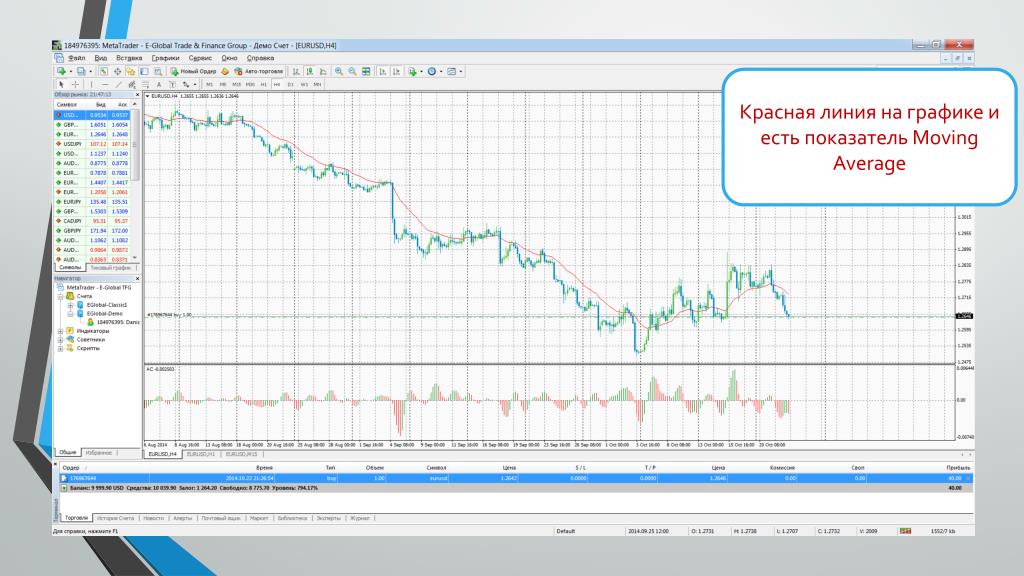
Task: Select the crosshair tool
Action: [x=75, y=84]
